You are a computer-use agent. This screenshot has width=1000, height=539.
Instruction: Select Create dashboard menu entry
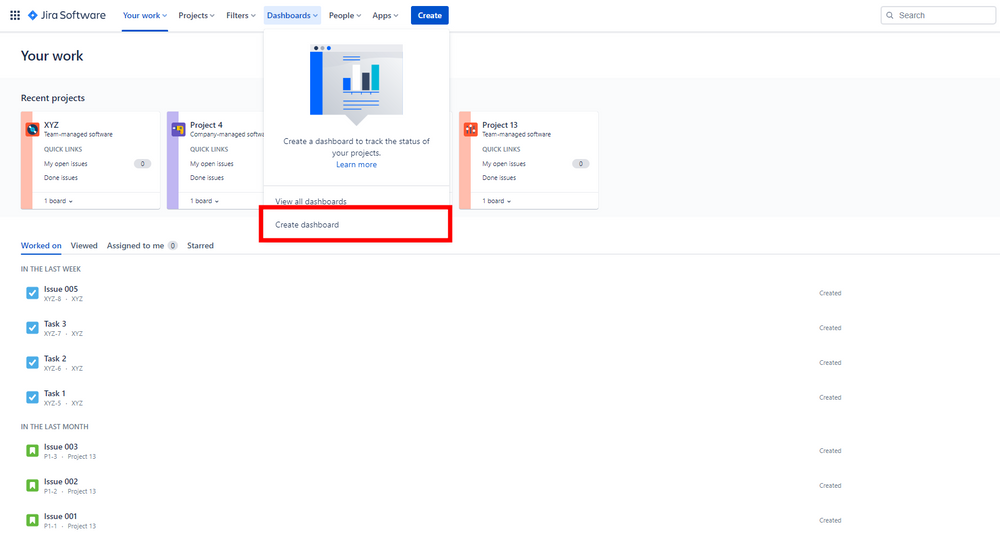356,225
